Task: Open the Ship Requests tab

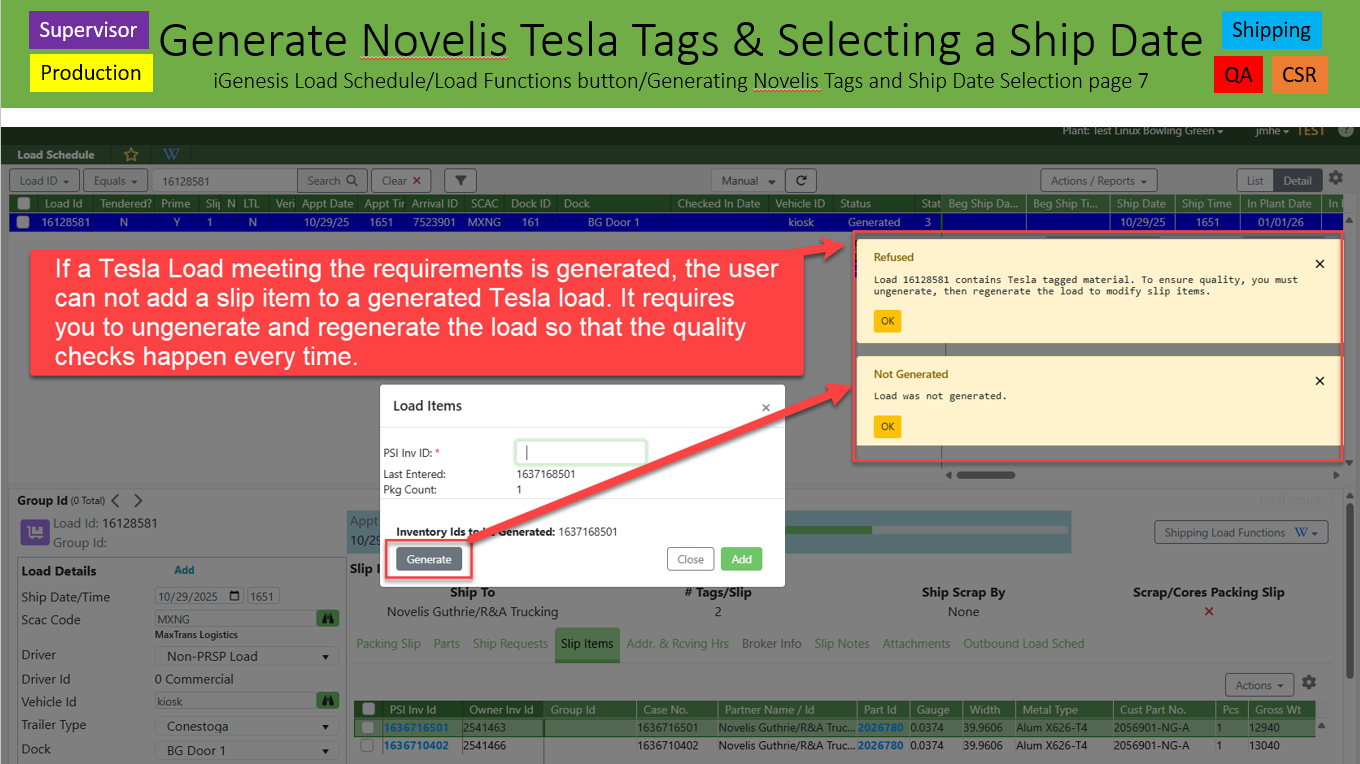Action: (x=510, y=644)
